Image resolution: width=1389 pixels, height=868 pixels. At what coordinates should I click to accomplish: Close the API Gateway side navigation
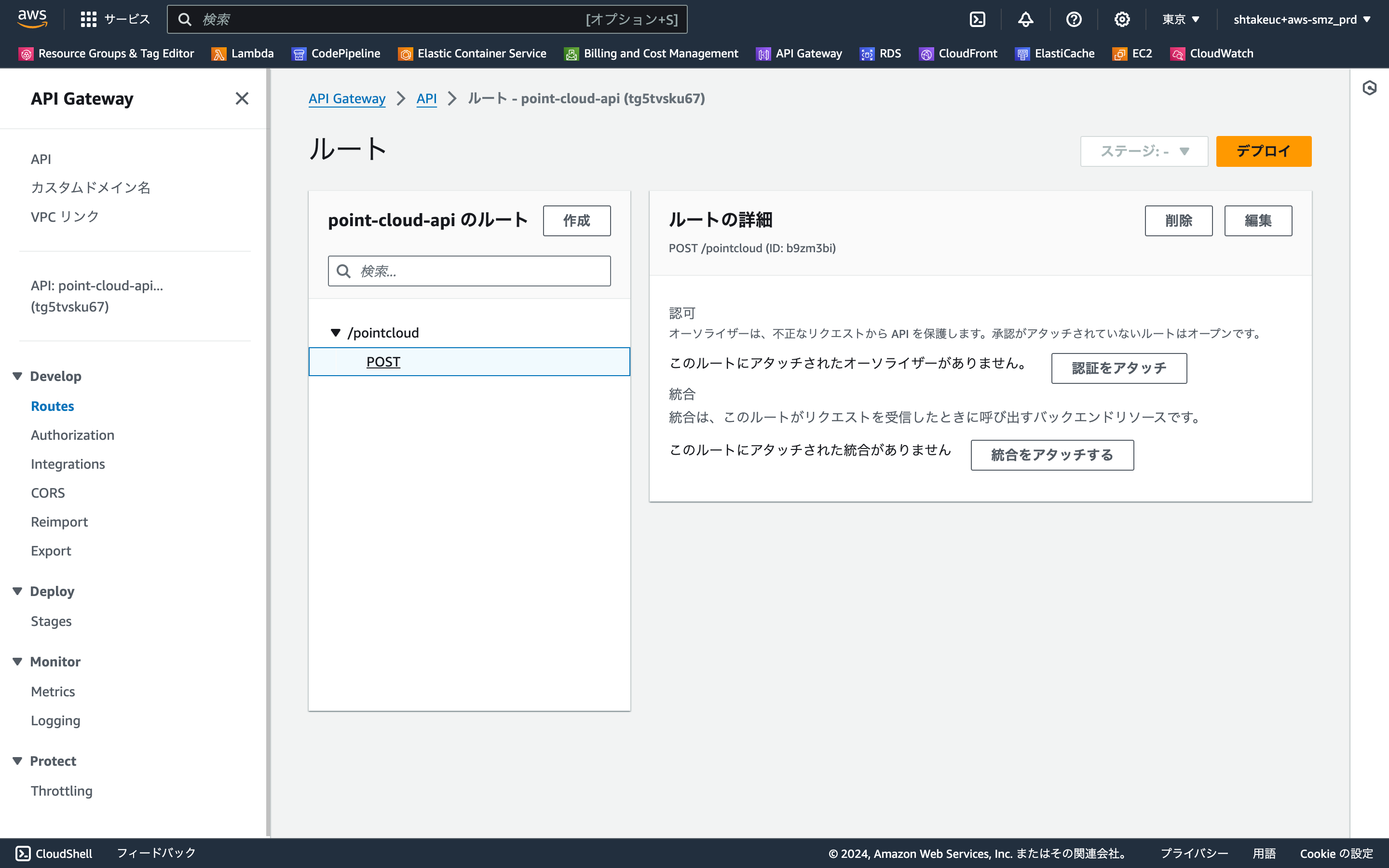[x=242, y=99]
